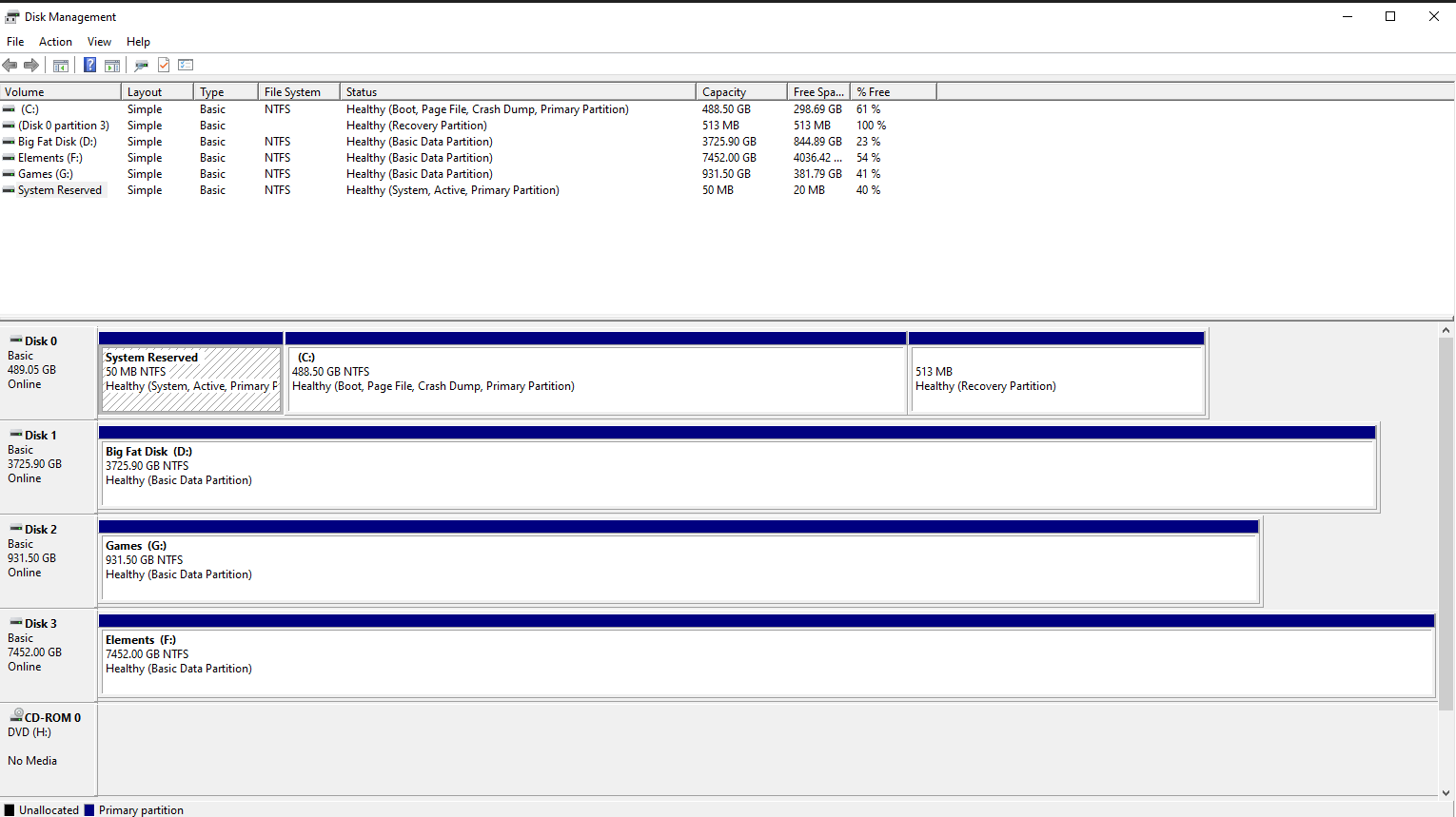1456x817 pixels.
Task: Click the Primary partition legend blue swatch
Action: [89, 810]
